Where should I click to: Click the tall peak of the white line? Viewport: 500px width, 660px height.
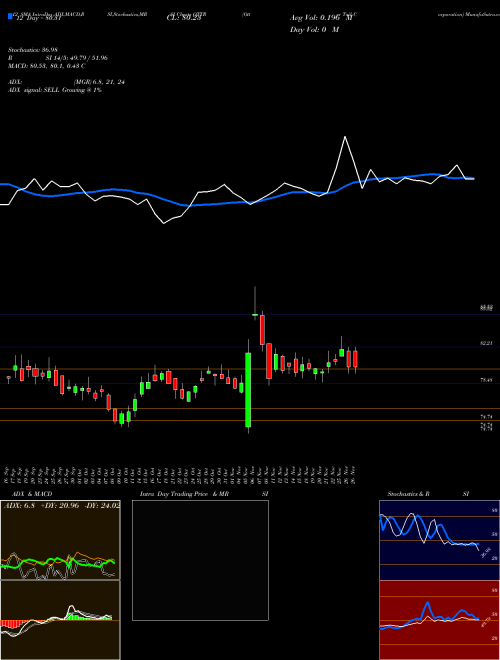pyautogui.click(x=345, y=137)
